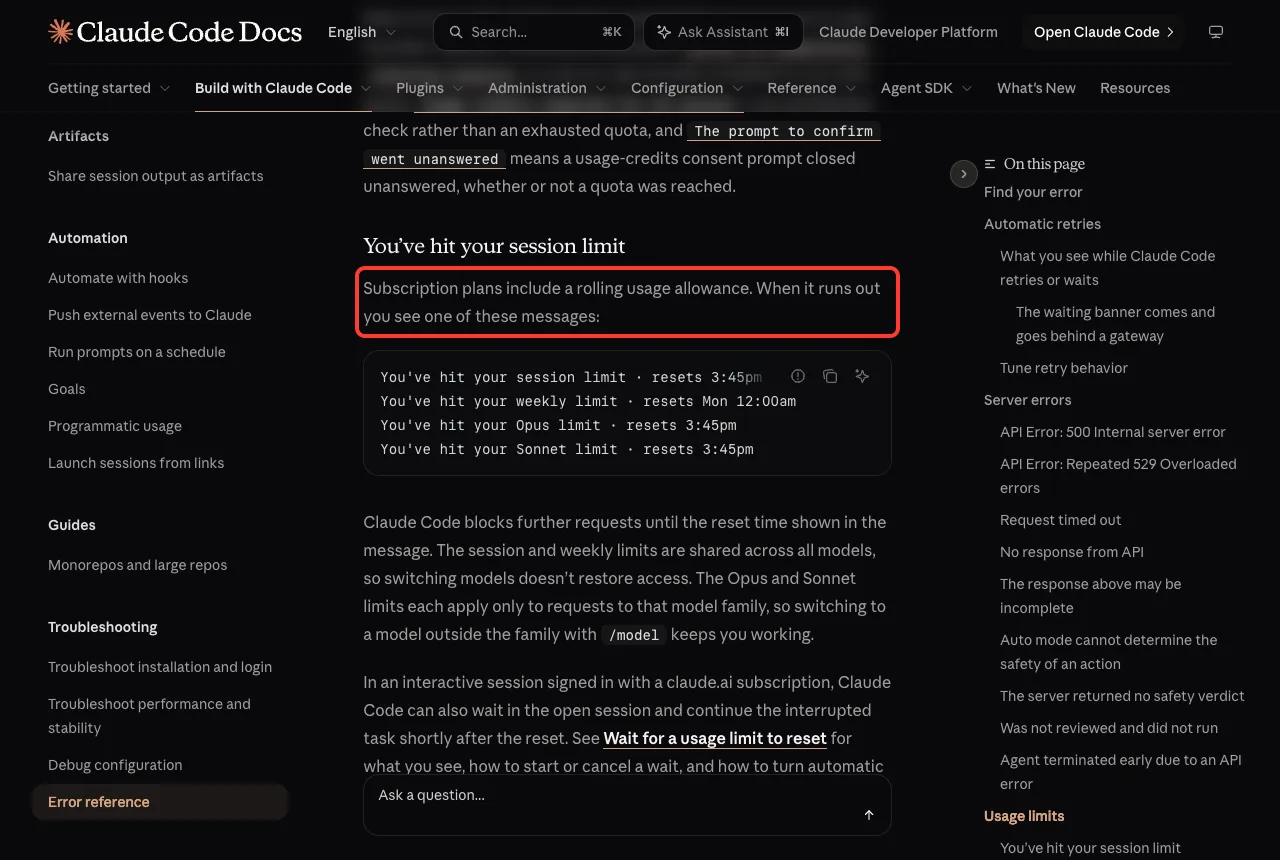Report incorrect code via the code block's exclamation icon
The height and width of the screenshot is (860, 1280).
(798, 376)
